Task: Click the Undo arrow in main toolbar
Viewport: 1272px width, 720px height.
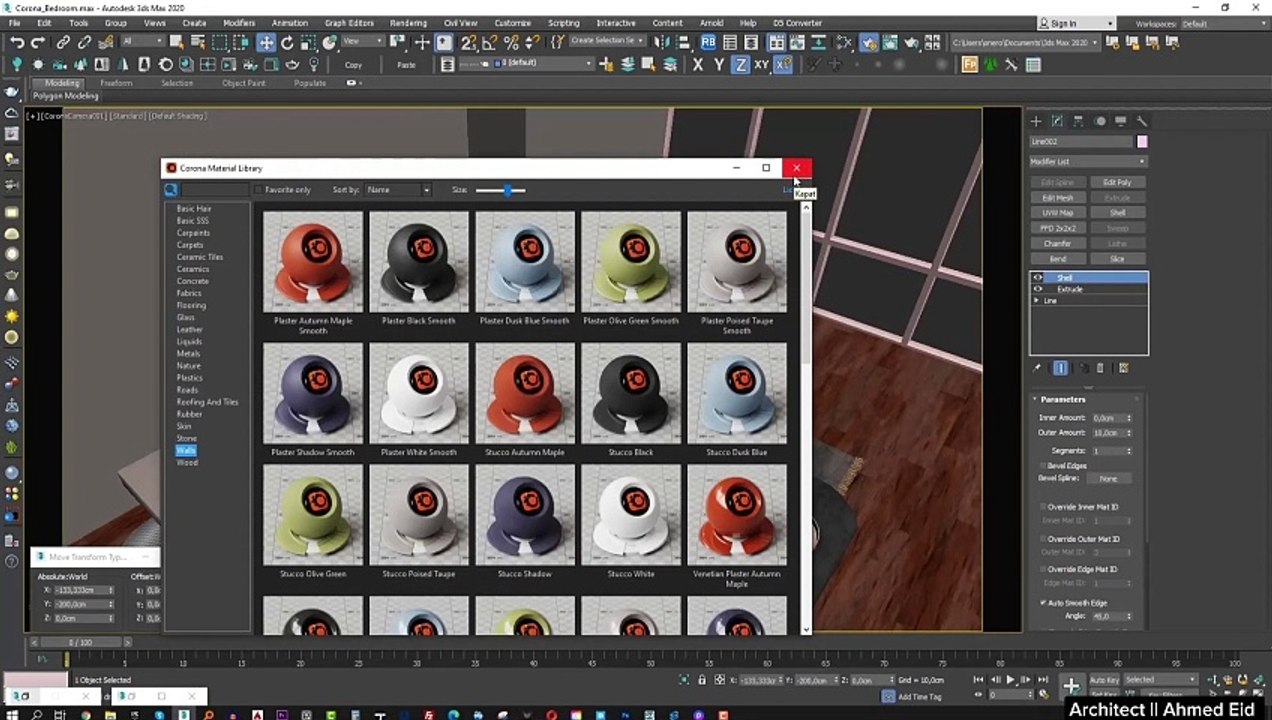Action: click(x=17, y=42)
